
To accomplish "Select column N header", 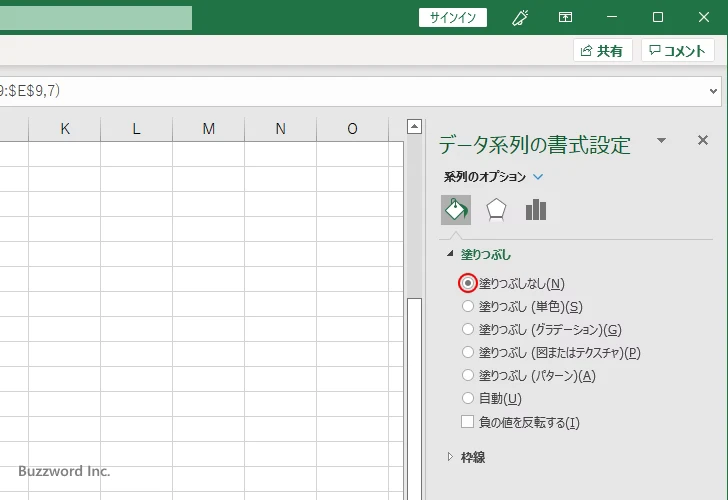I will [280, 129].
